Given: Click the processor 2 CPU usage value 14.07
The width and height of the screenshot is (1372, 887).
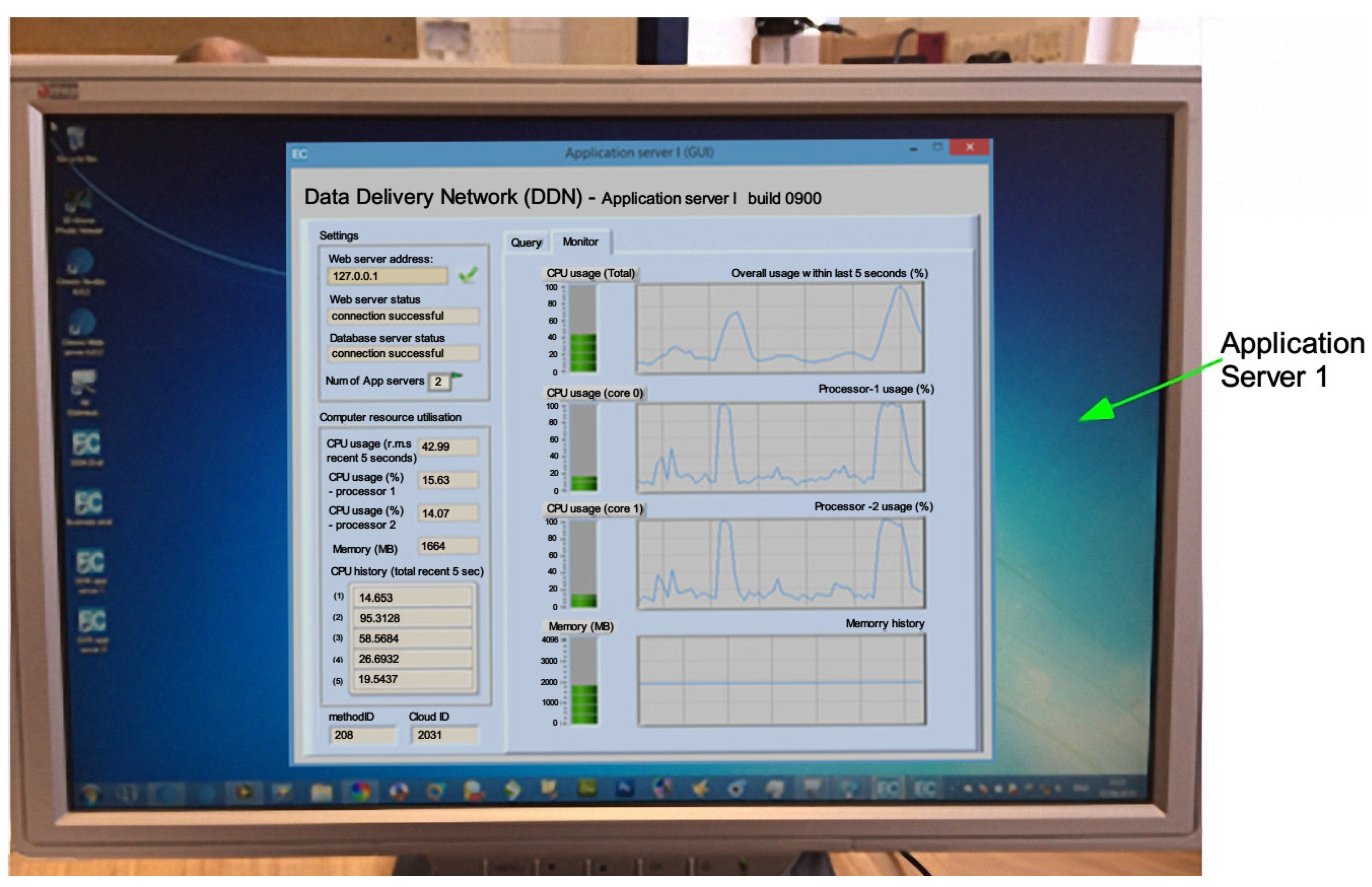Looking at the screenshot, I should 448,513.
